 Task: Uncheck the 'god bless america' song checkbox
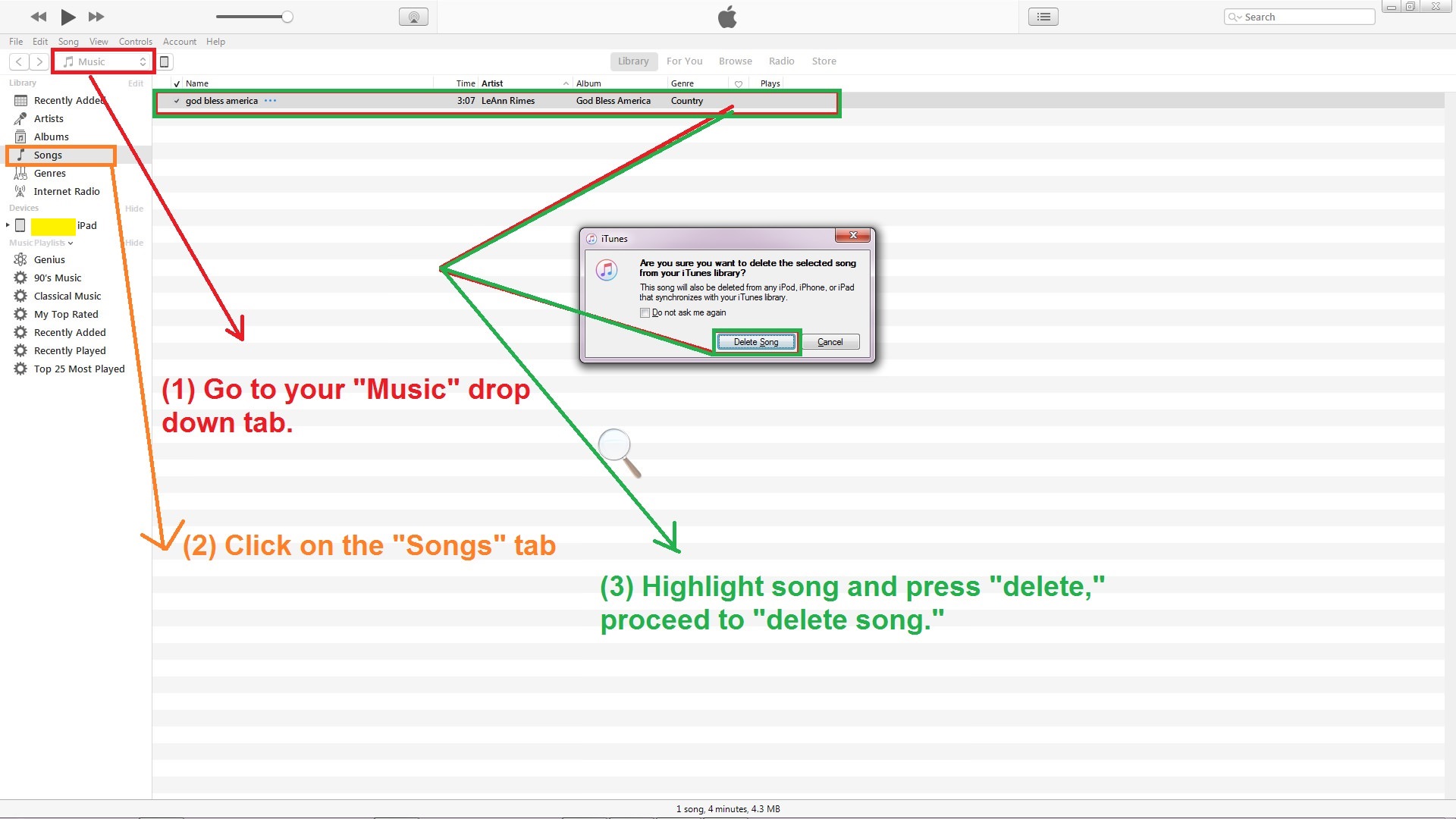click(x=177, y=101)
